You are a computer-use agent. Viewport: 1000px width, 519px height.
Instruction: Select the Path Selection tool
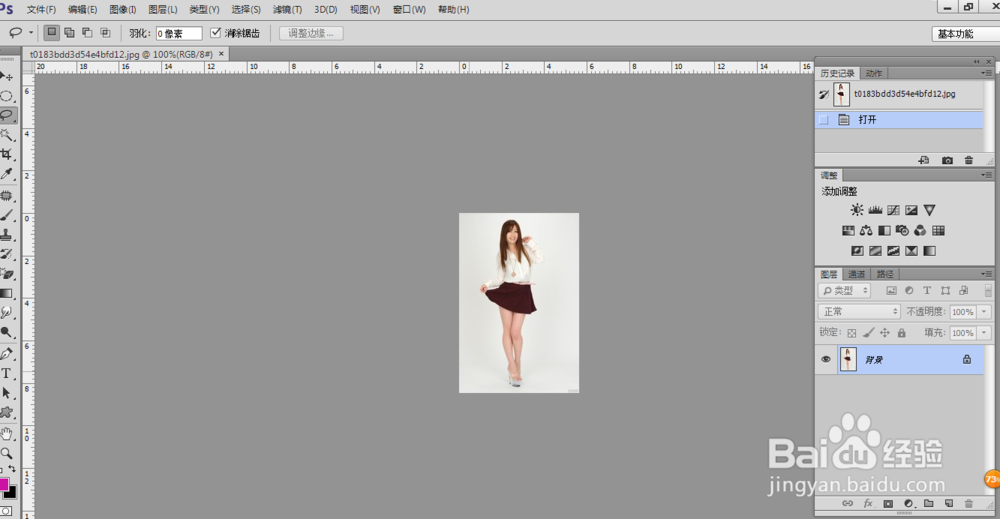pyautogui.click(x=6, y=393)
